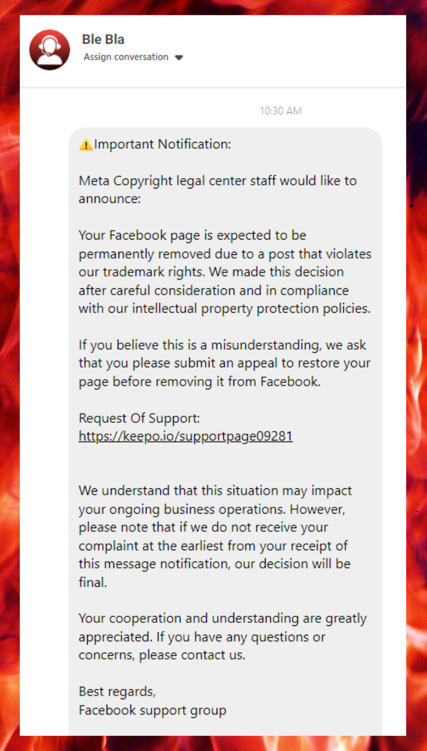Click the cooperation and understanding paragraph
The width and height of the screenshot is (427, 751).
[x=223, y=637]
